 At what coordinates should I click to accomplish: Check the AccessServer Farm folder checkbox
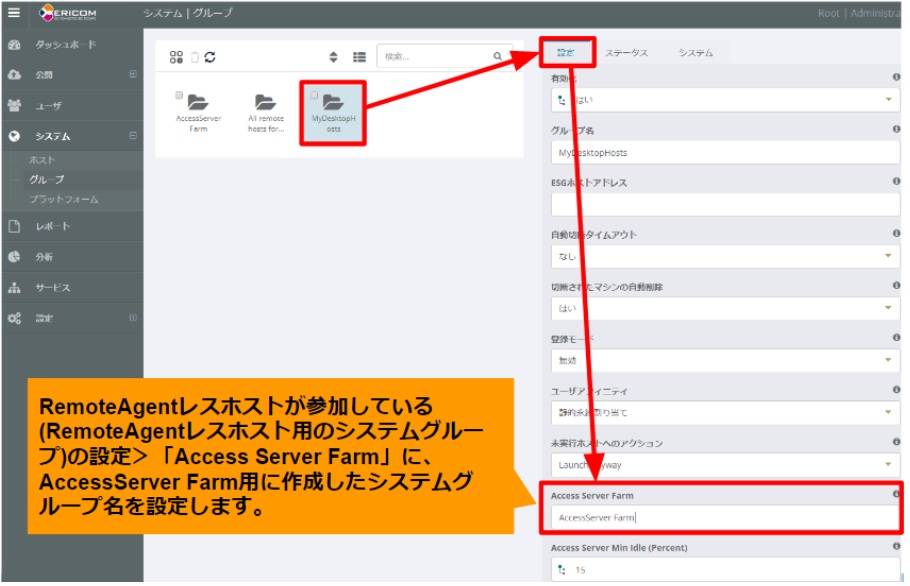177,94
